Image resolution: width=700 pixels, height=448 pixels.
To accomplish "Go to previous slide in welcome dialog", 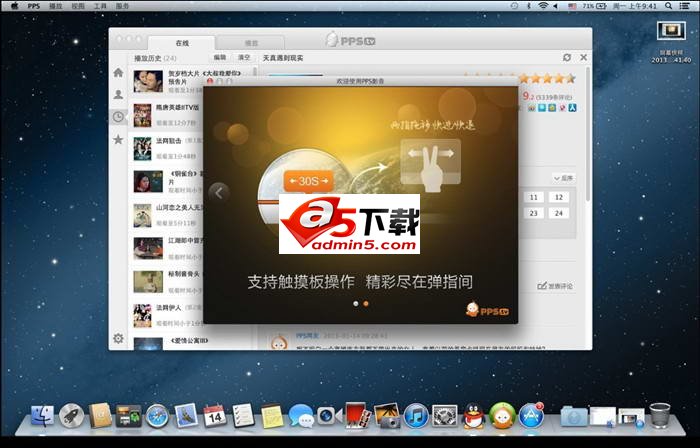I will click(x=219, y=193).
